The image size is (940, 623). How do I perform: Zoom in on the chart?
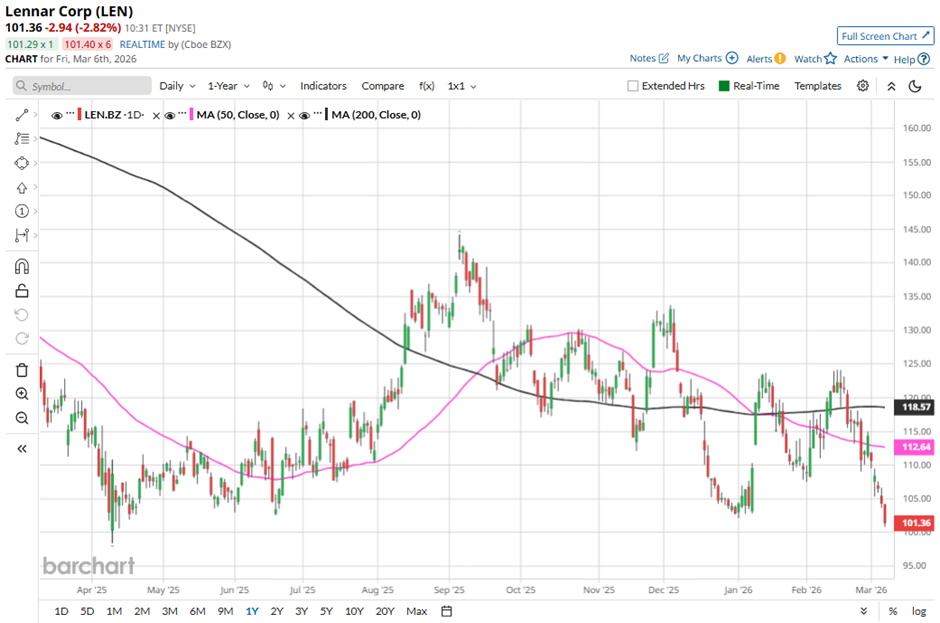pos(22,394)
